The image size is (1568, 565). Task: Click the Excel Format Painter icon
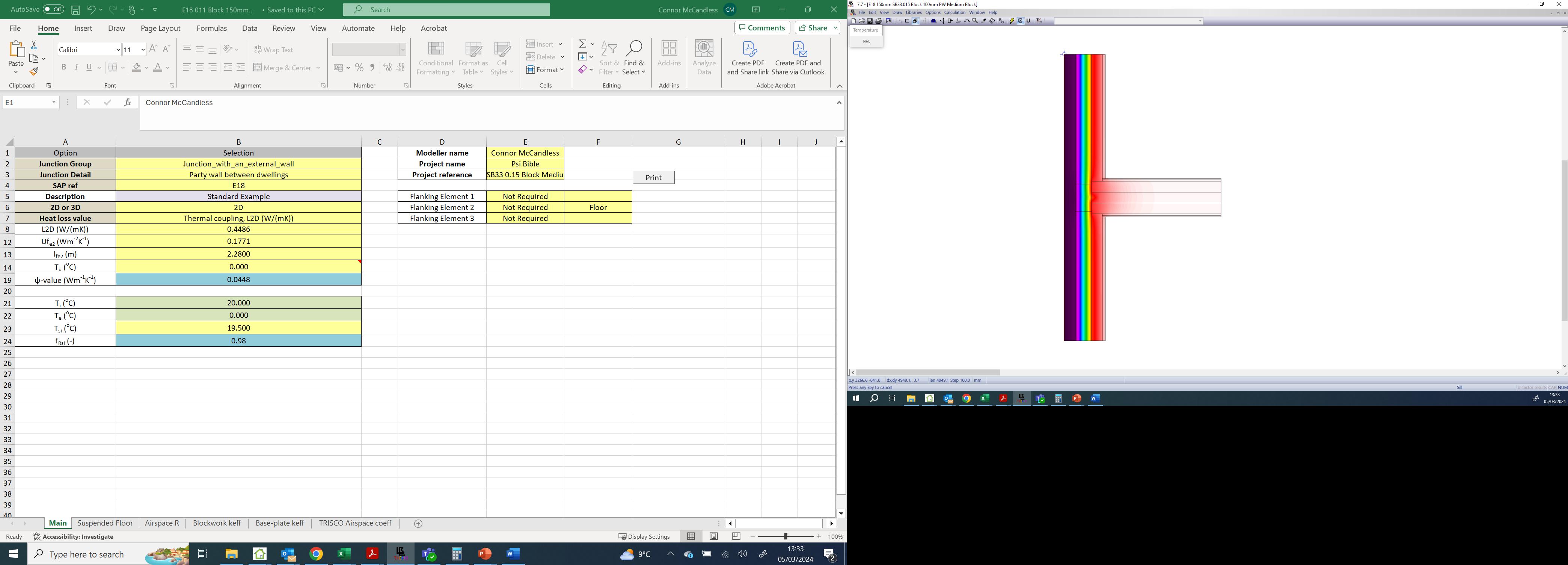[34, 72]
